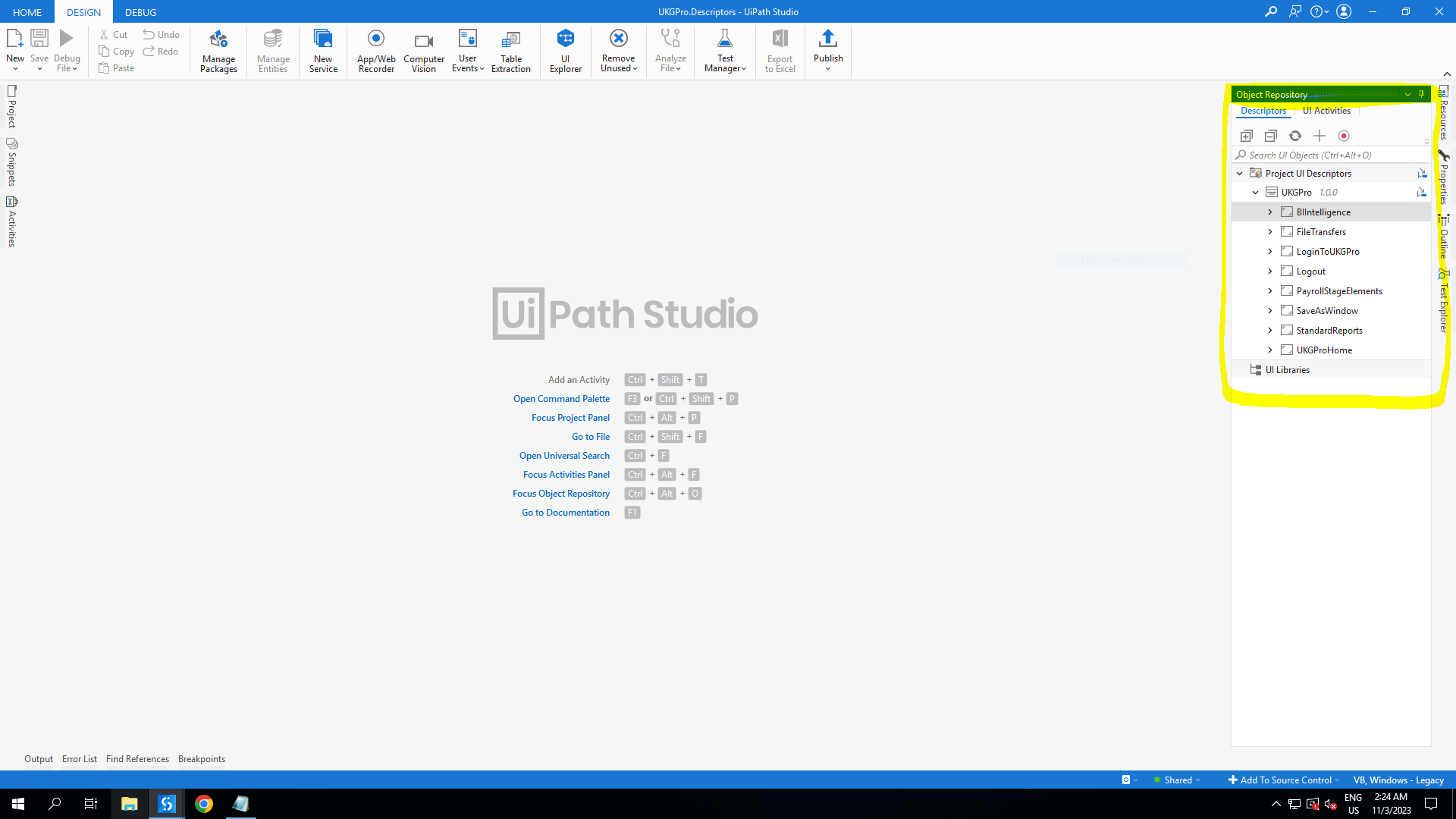Switch to the DEBUG ribbon tab
Image resolution: width=1456 pixels, height=819 pixels.
pos(140,12)
